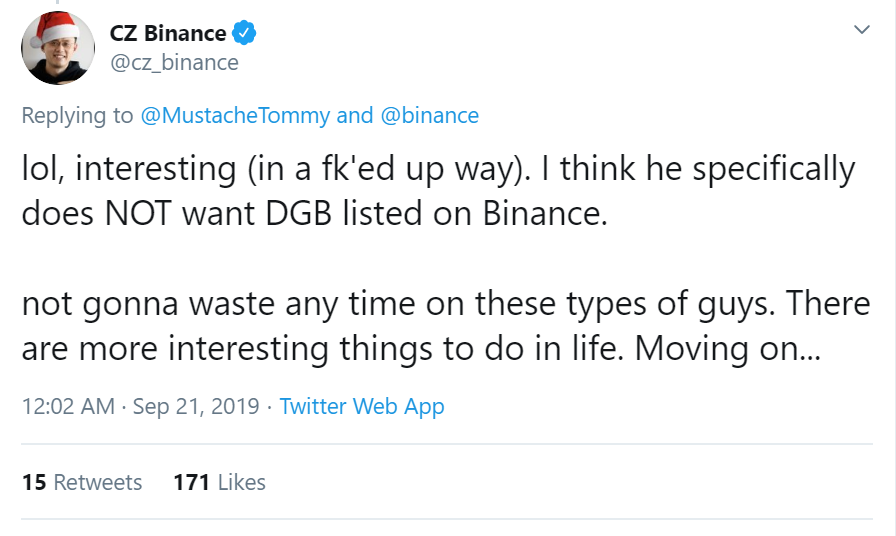Image resolution: width=896 pixels, height=536 pixels.
Task: Click tweet text 'DGB listed on Binance'
Action: (434, 213)
